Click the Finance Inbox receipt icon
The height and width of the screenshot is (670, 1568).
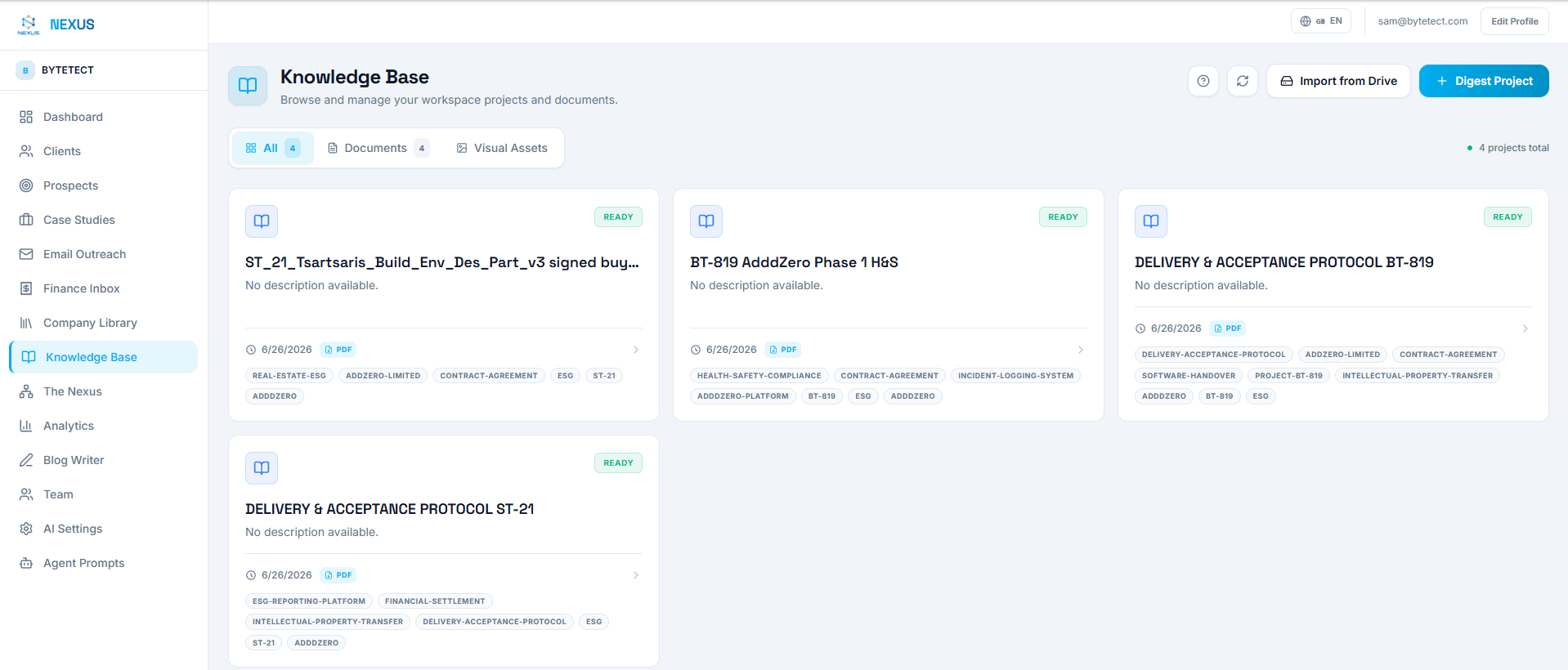tap(26, 288)
